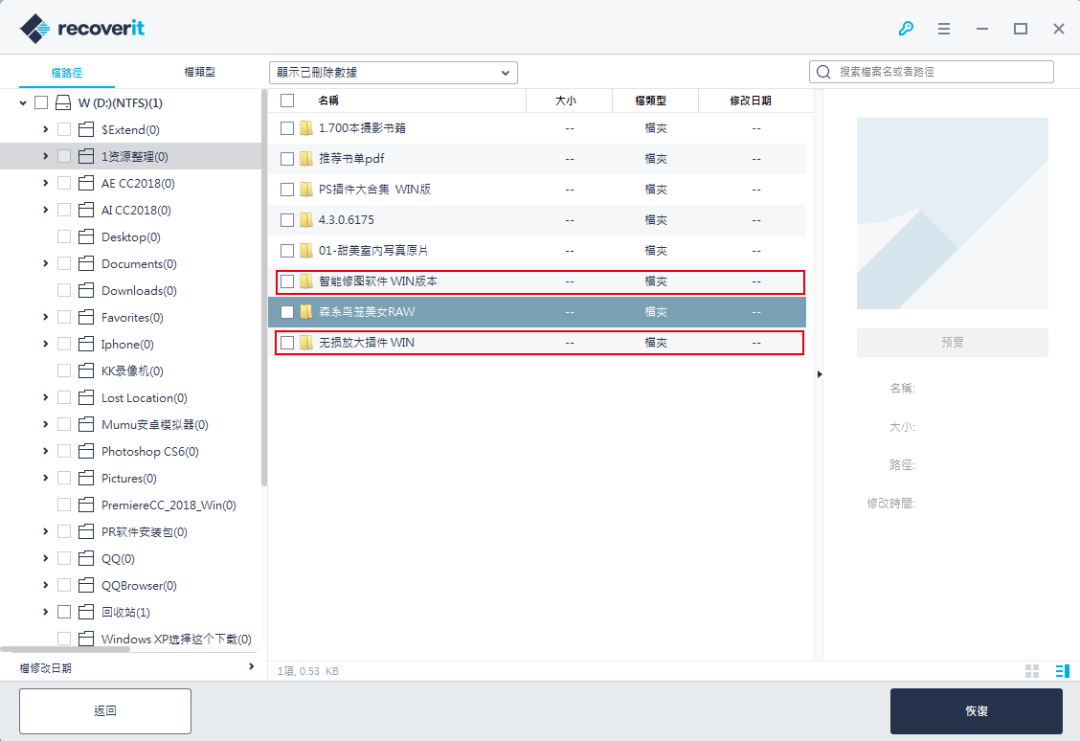Select the Favorites(0) tree item
This screenshot has height=741, width=1080.
[x=132, y=317]
